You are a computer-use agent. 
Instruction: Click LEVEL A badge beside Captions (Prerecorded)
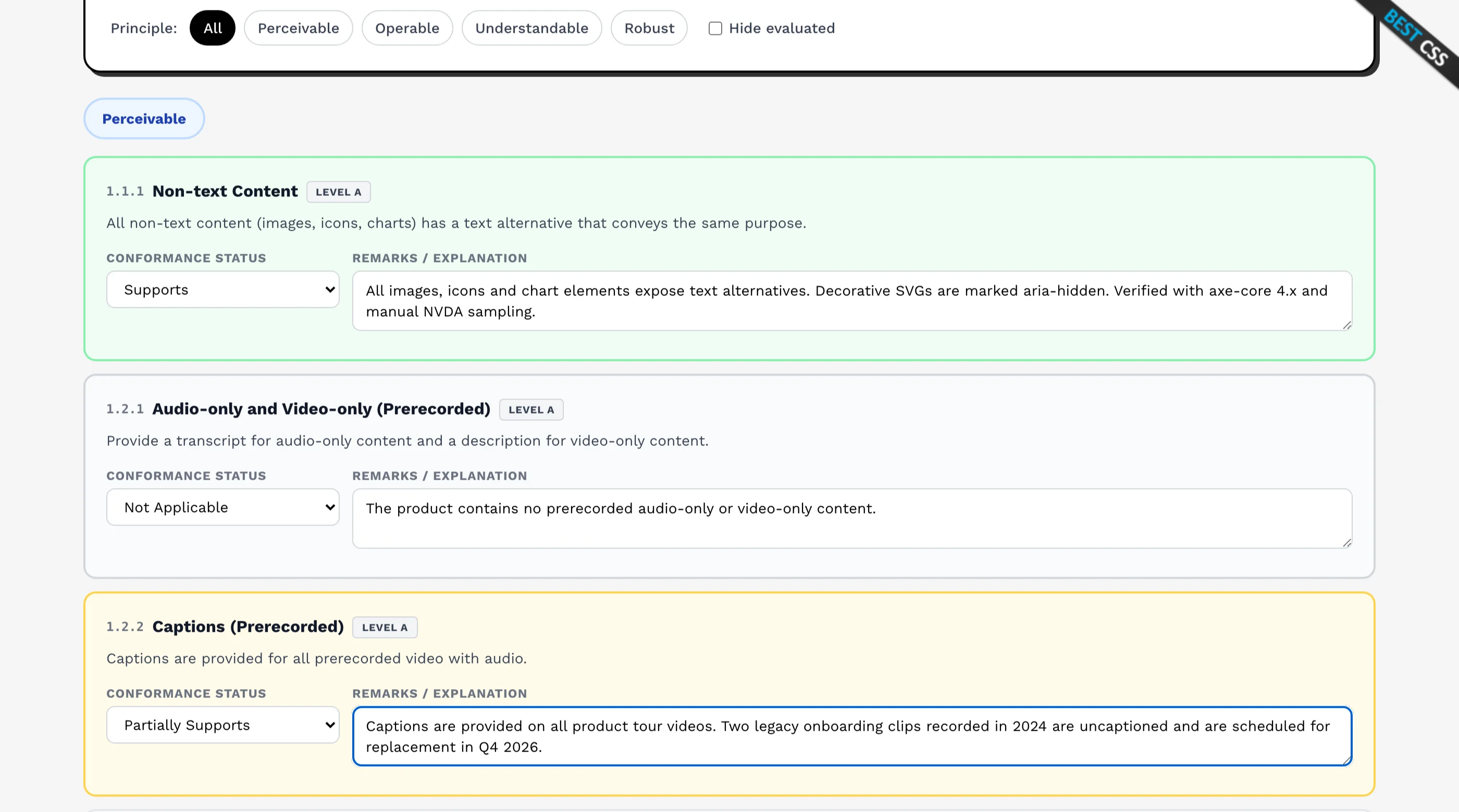385,628
